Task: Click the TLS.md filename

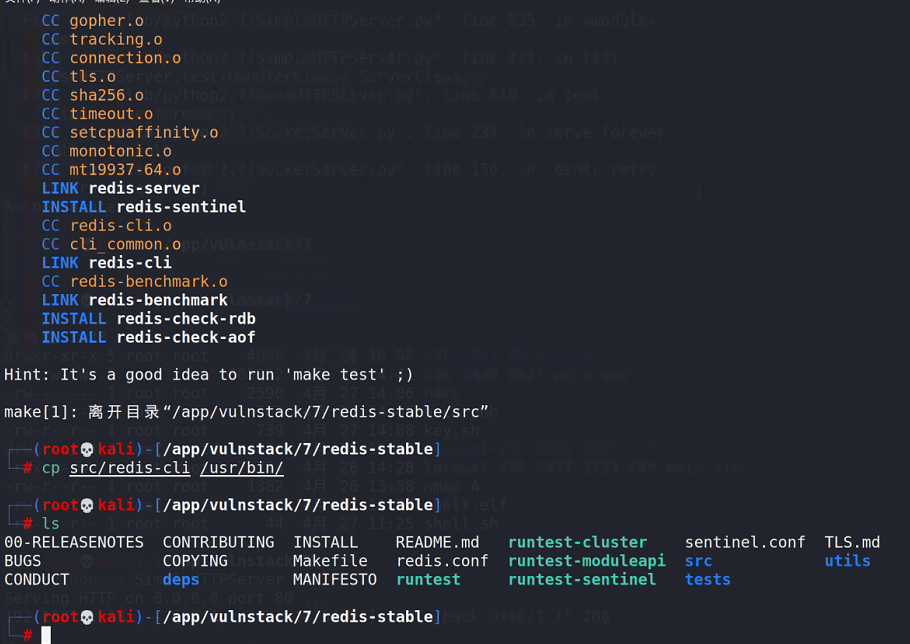Action: (852, 541)
